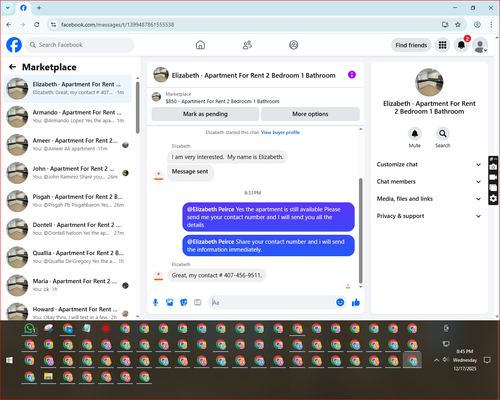
Task: Mute the chat with the bell icon
Action: pyautogui.click(x=414, y=134)
